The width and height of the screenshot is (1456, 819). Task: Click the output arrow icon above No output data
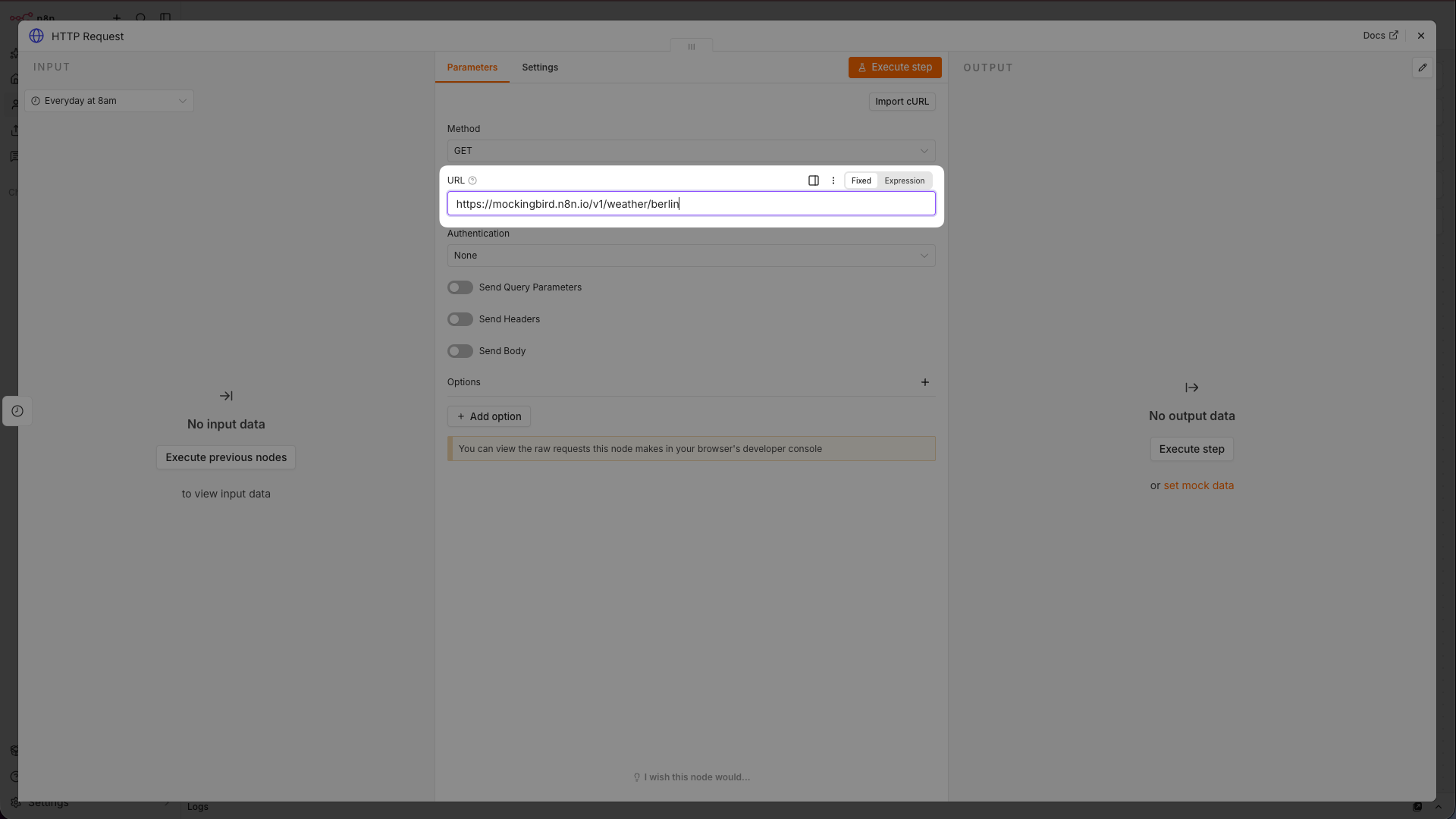(1191, 388)
